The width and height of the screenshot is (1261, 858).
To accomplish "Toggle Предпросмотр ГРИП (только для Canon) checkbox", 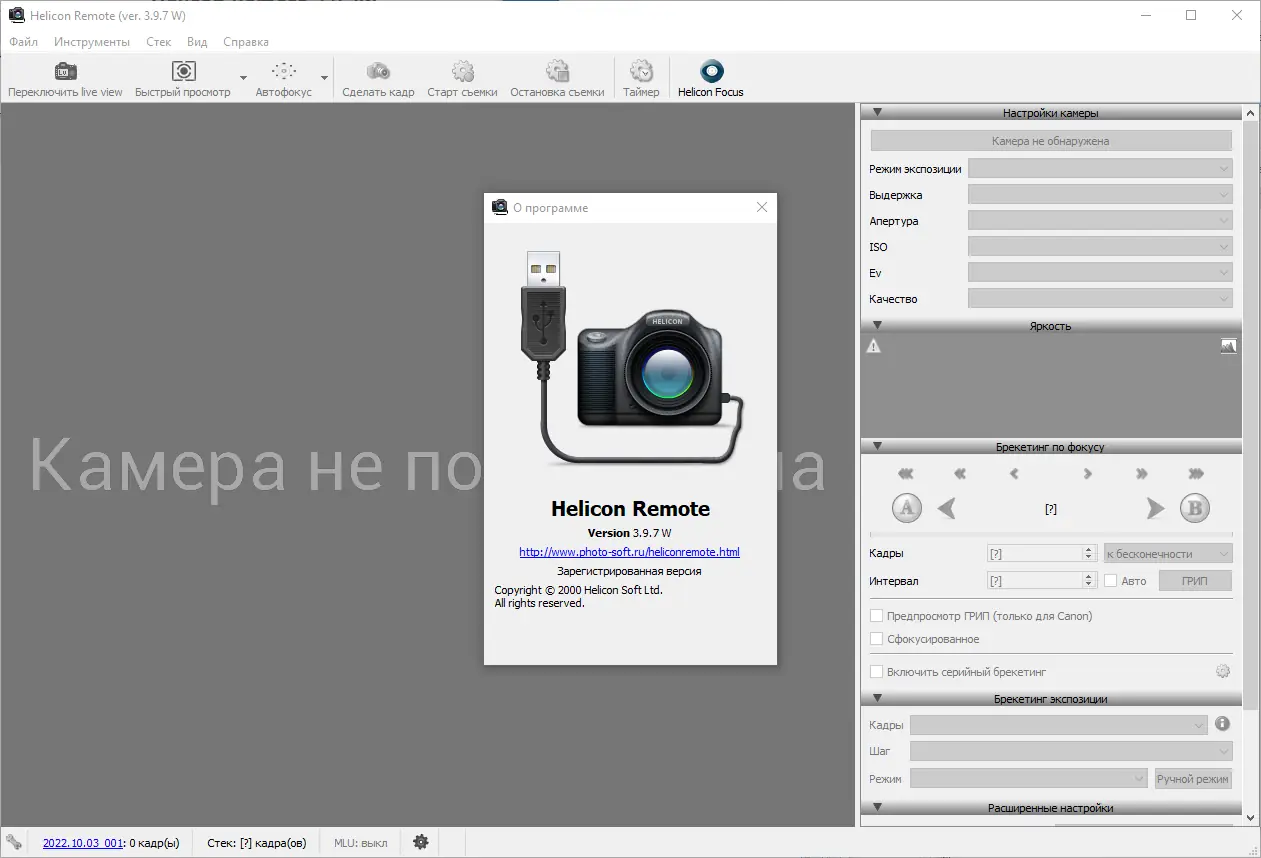I will [x=876, y=616].
